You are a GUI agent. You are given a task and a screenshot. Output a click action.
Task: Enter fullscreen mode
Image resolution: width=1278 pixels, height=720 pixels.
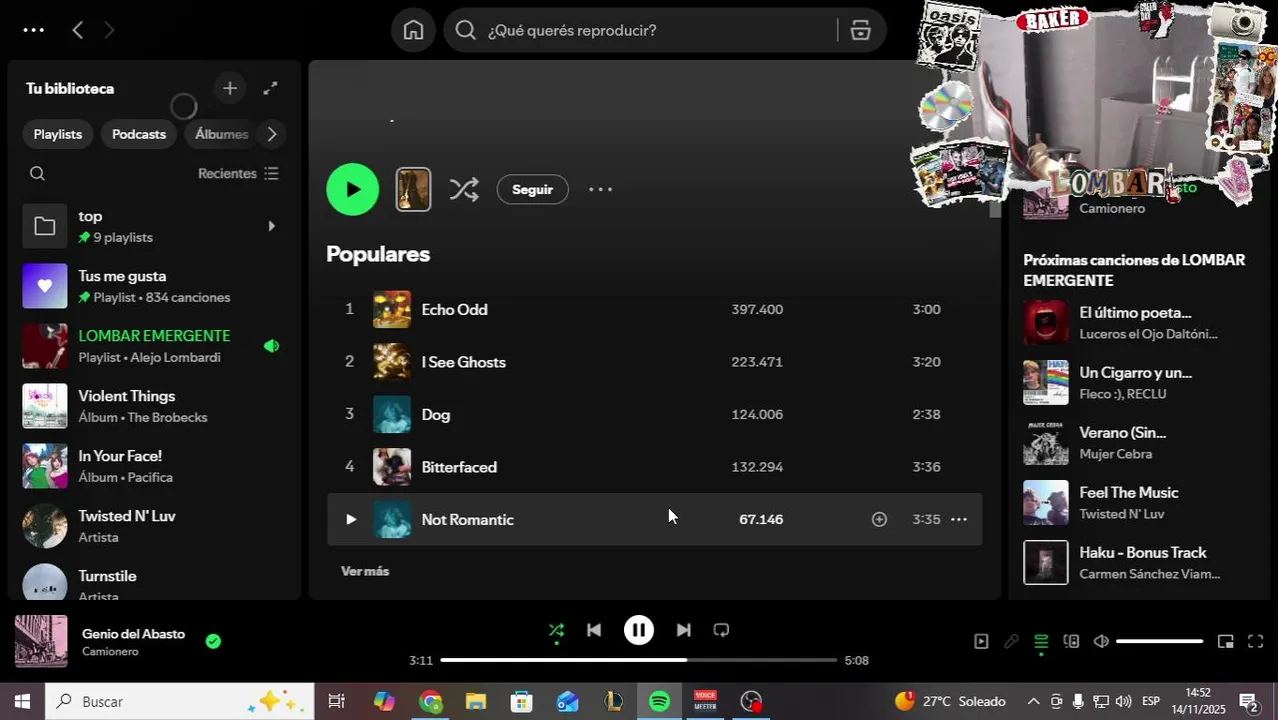click(1256, 642)
